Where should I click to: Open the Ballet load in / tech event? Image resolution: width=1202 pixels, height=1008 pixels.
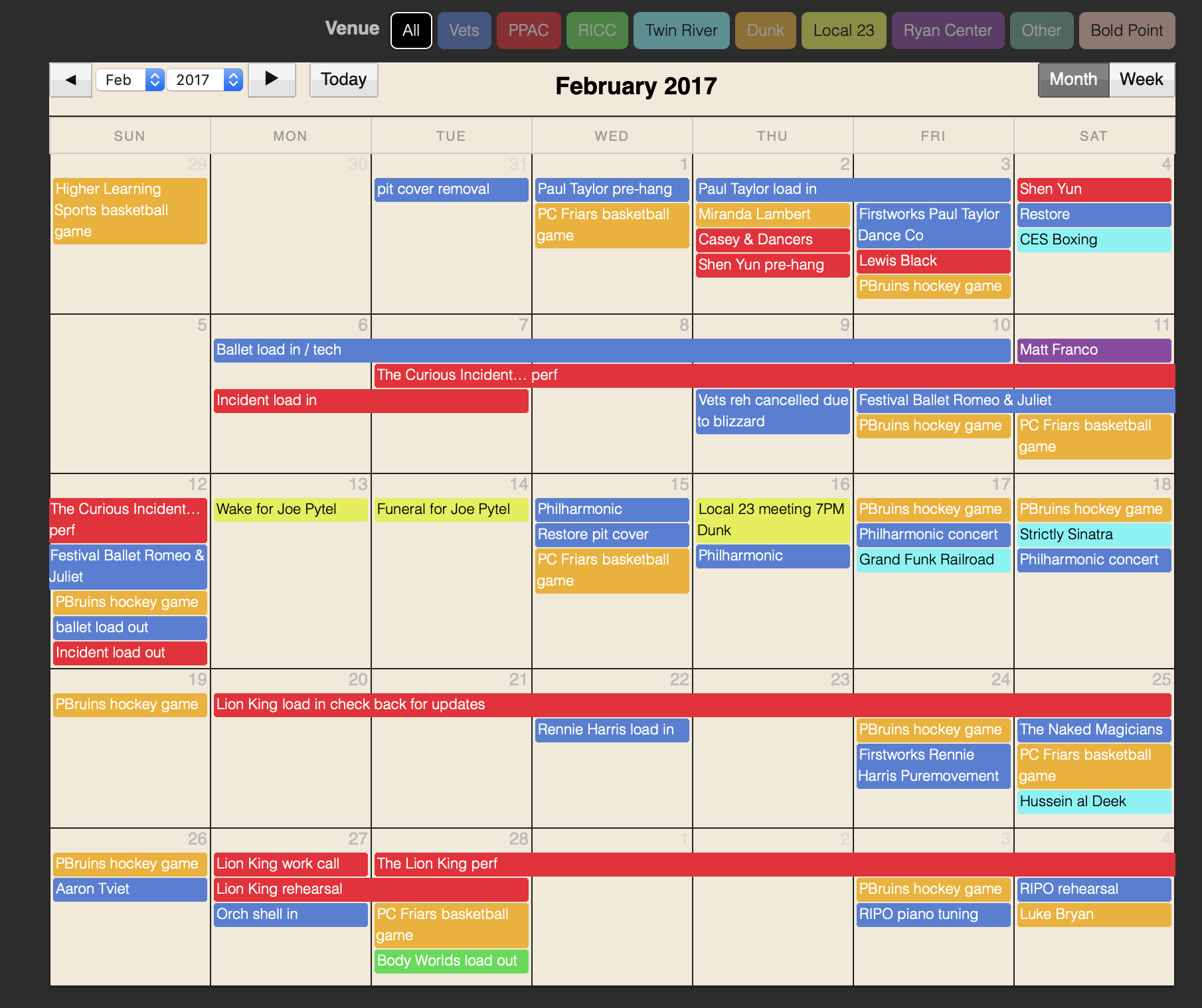coord(611,350)
